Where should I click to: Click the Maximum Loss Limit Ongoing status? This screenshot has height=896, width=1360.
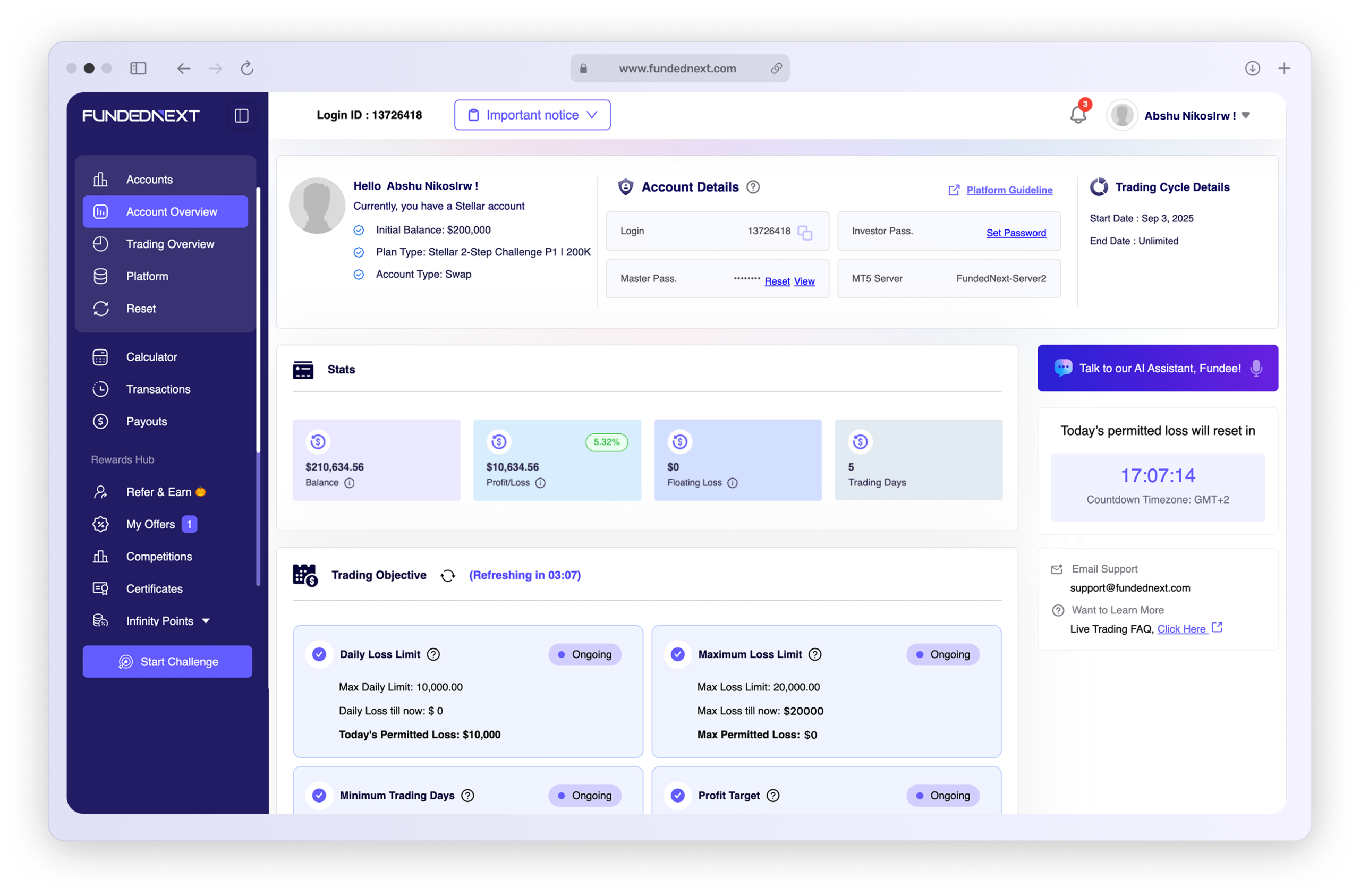(943, 654)
